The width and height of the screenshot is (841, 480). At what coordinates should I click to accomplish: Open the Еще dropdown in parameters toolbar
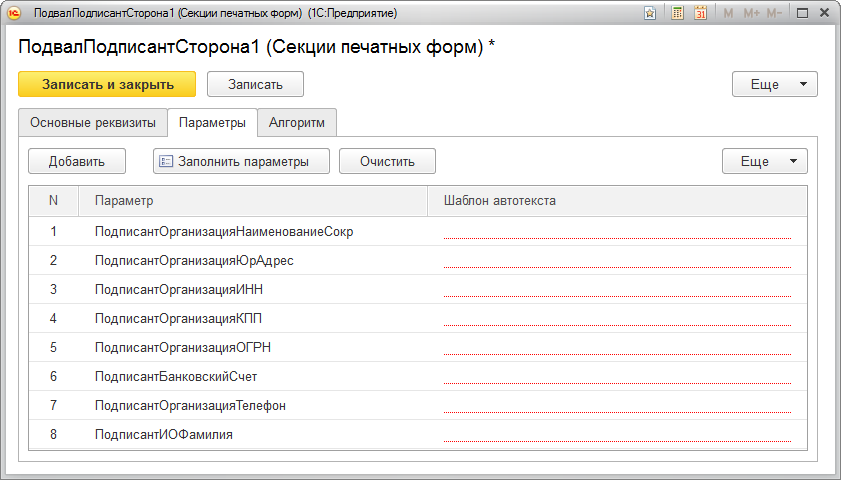coord(764,161)
